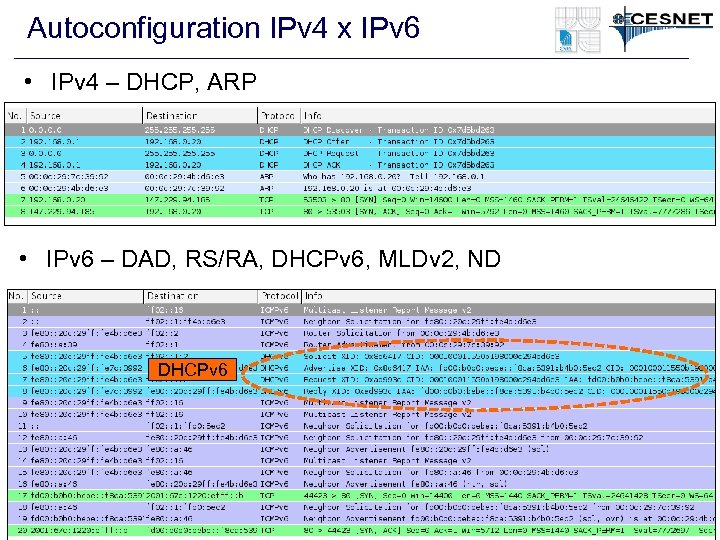Image resolution: width=720 pixels, height=540 pixels.
Task: Select IPv6 packet 11, Neighbor Solicitation row
Action: point(361,426)
